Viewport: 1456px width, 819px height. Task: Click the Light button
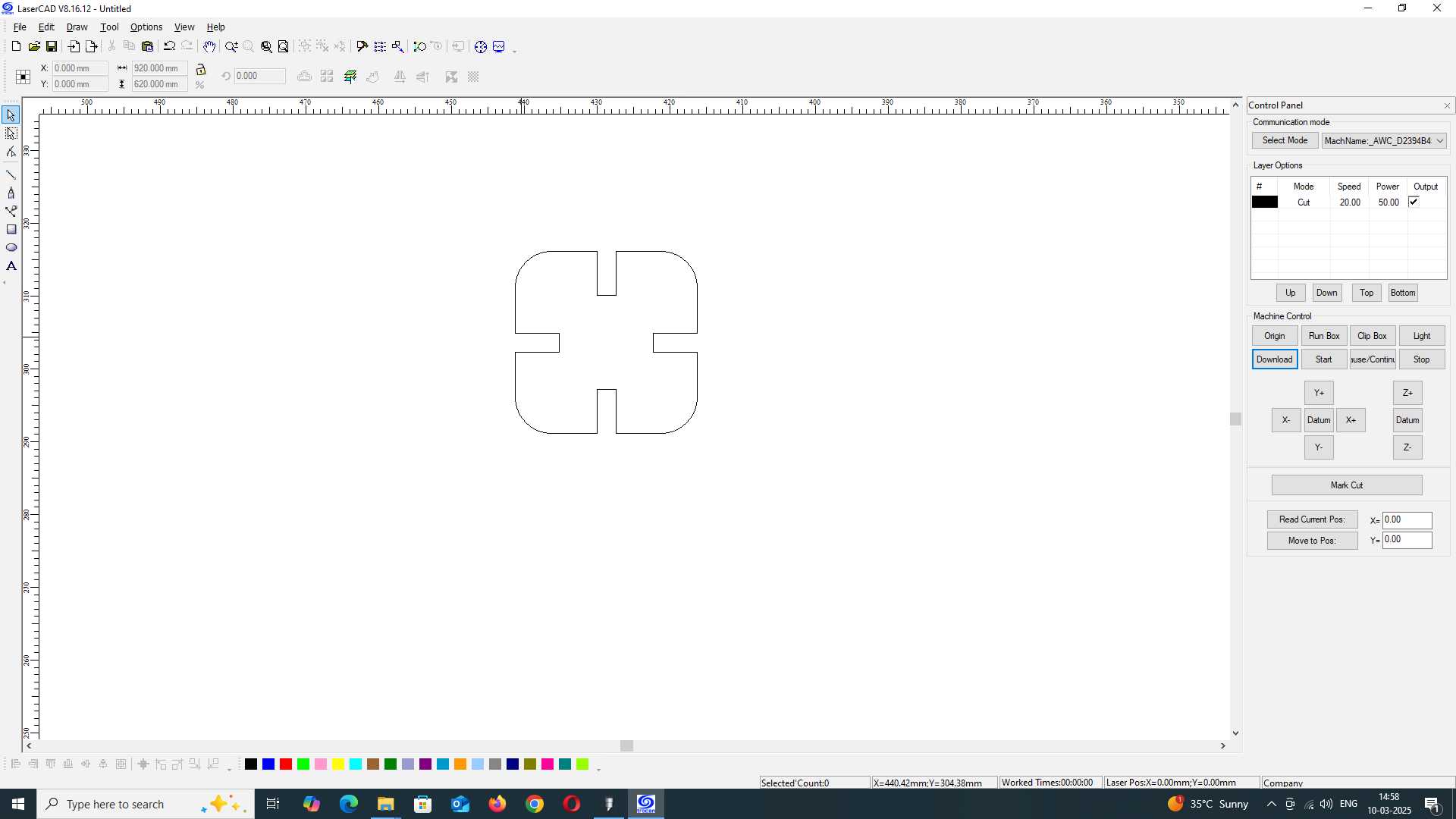pos(1421,336)
